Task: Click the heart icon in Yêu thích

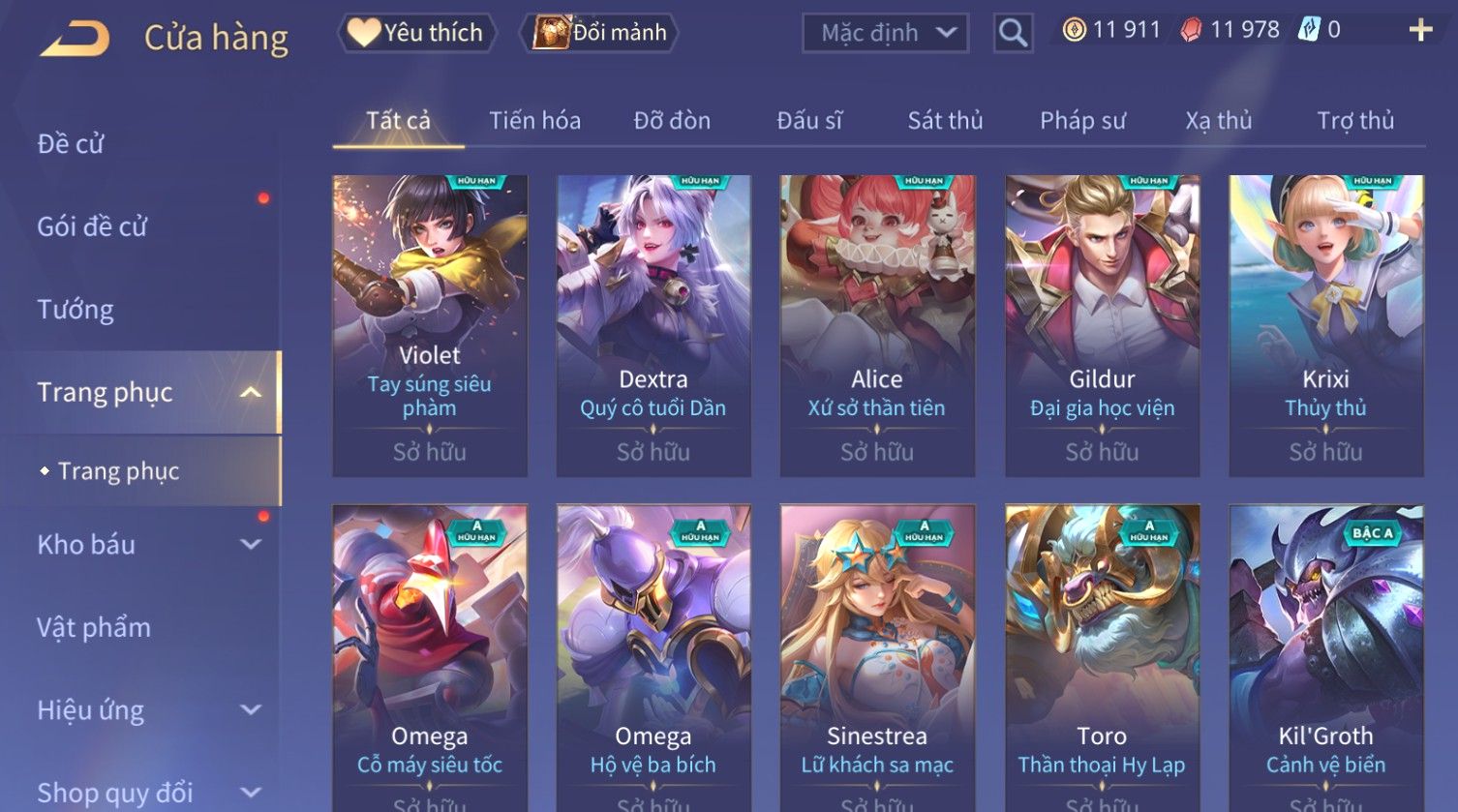Action: [x=363, y=32]
